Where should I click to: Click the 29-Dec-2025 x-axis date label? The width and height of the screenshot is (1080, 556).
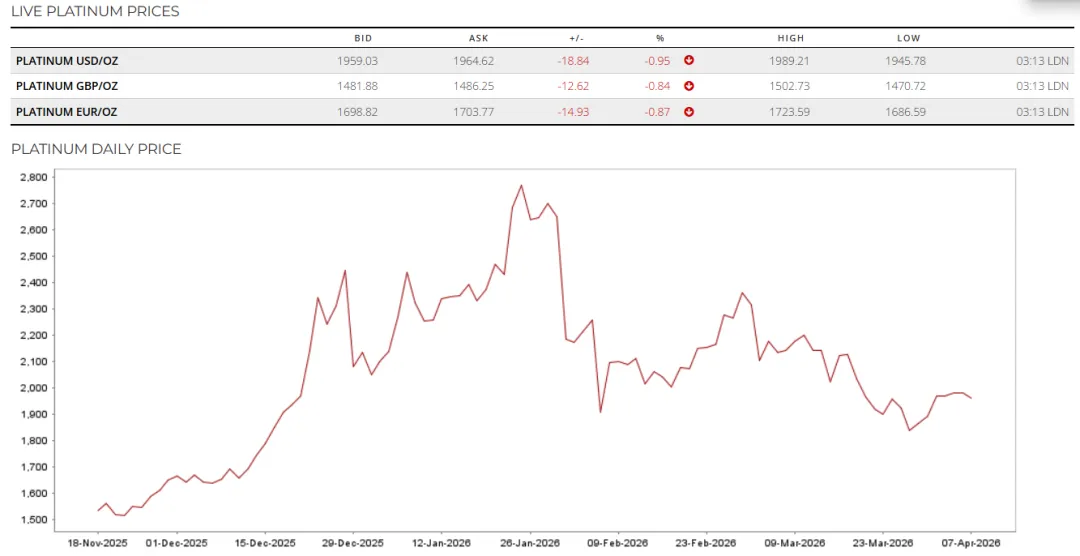pyautogui.click(x=353, y=543)
